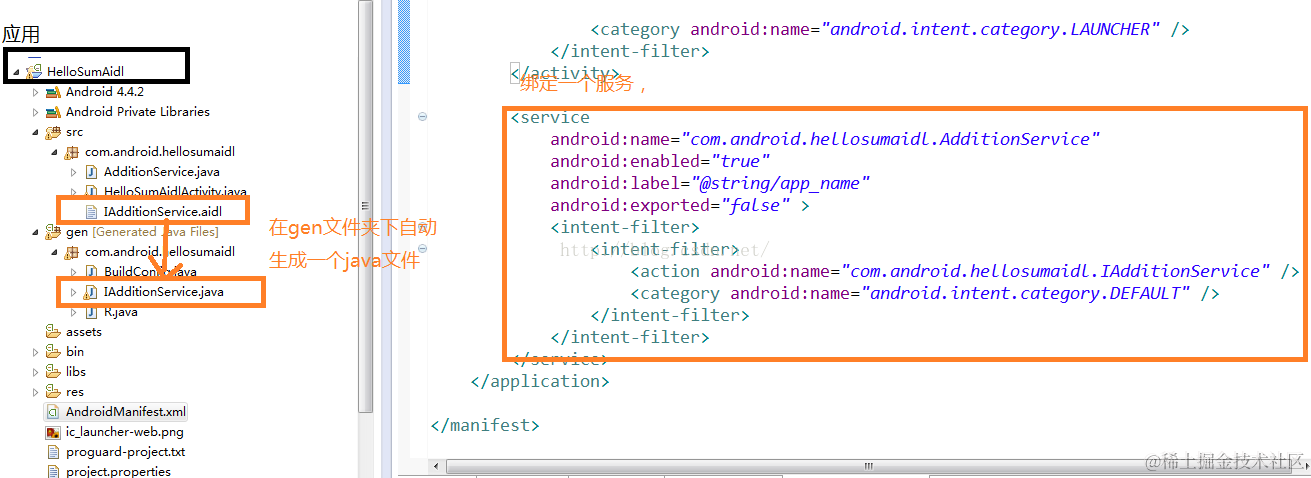Click the libs folder icon
The image size is (1311, 478).
(x=53, y=372)
